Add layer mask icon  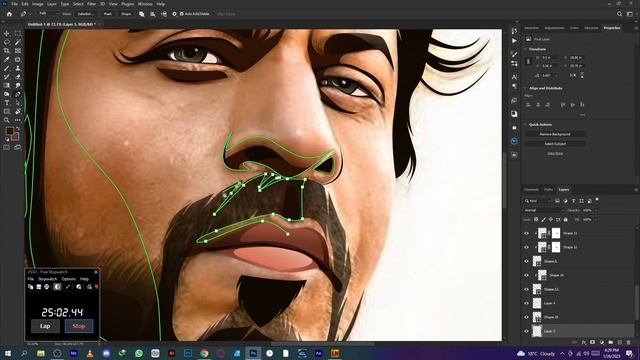(593, 342)
